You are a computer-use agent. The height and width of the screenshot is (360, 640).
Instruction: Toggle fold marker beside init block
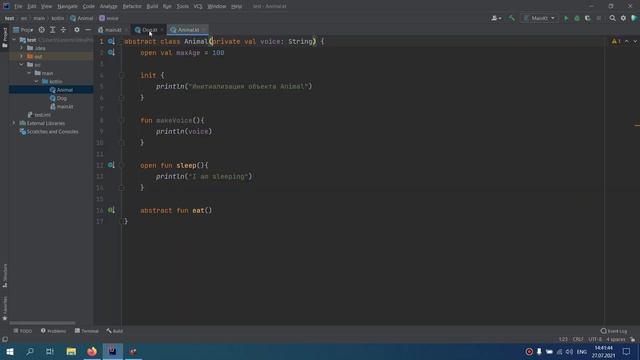(122, 75)
